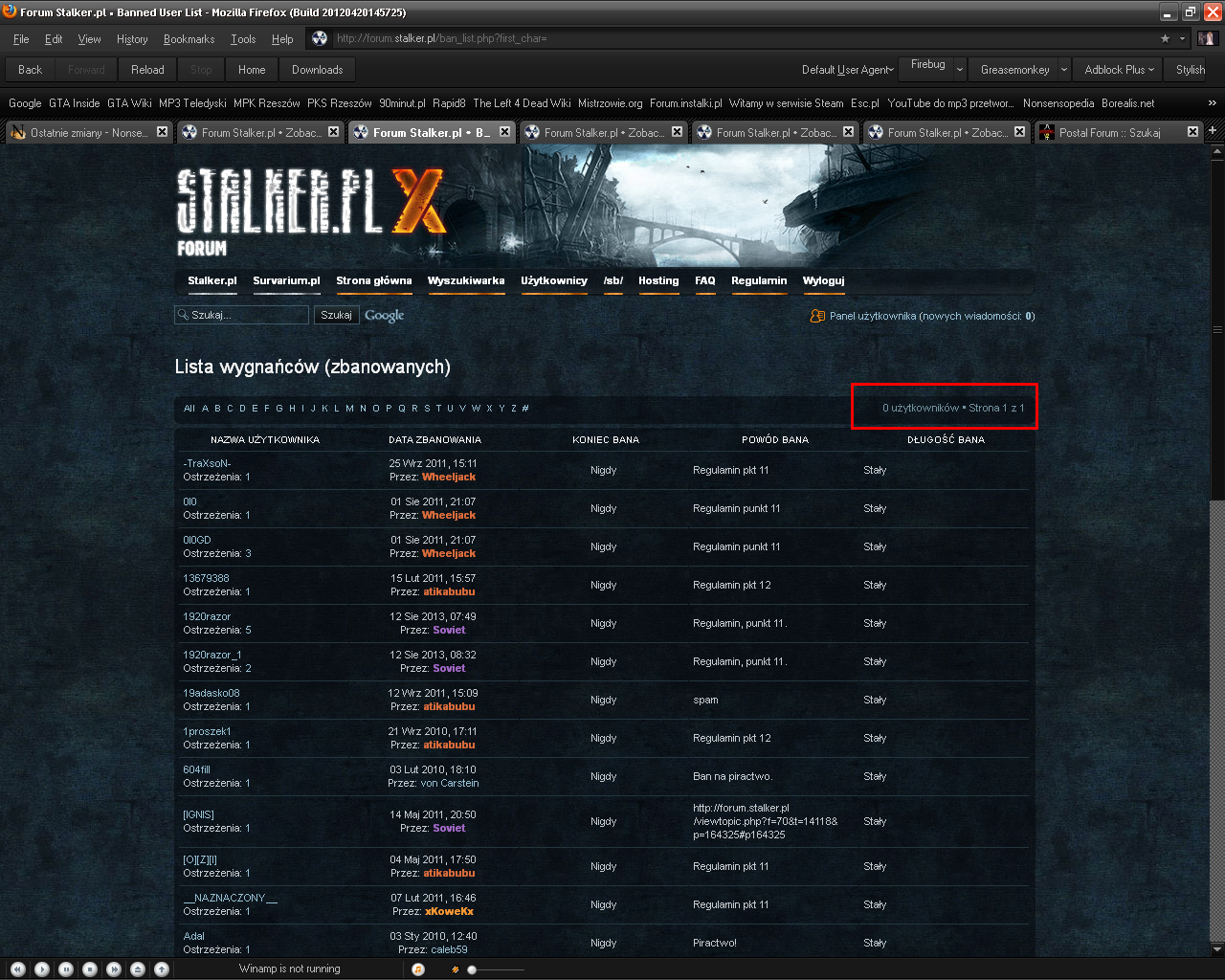Click the orange music note icon

coord(418,969)
